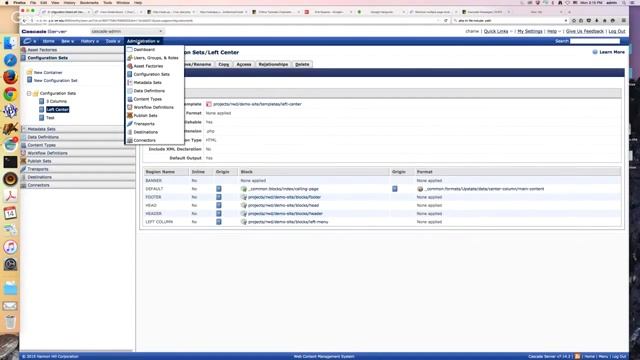Expand the Asset Factories sidebar panel
This screenshot has width=640, height=360.
point(78,50)
